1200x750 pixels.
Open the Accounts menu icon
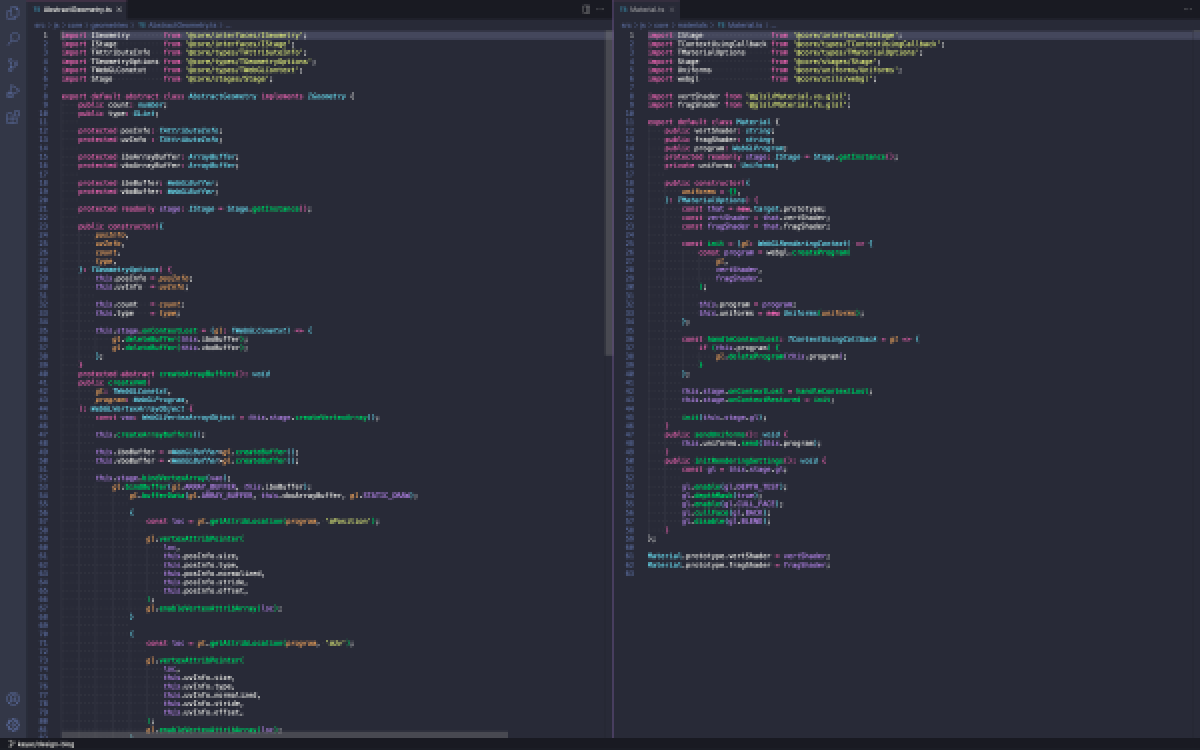click(13, 700)
